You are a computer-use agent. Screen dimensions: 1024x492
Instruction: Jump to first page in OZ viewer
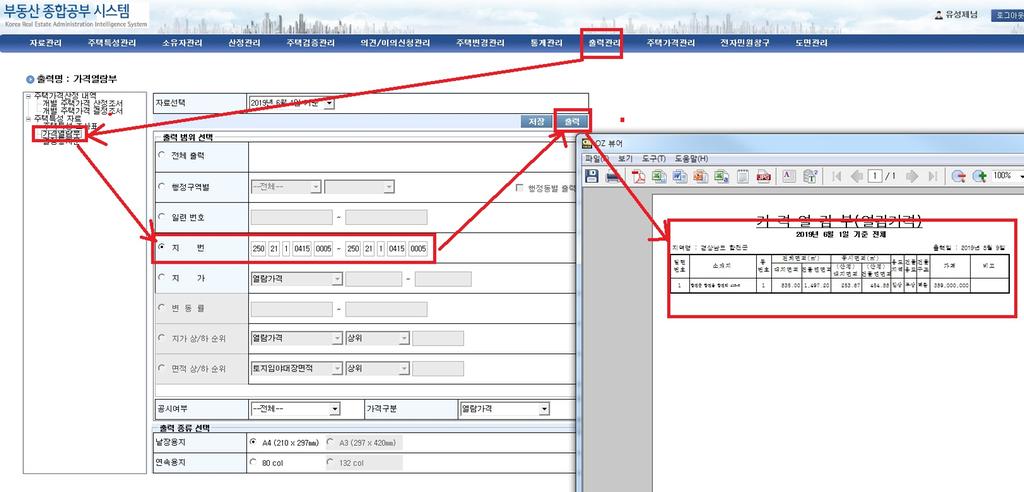[x=838, y=176]
